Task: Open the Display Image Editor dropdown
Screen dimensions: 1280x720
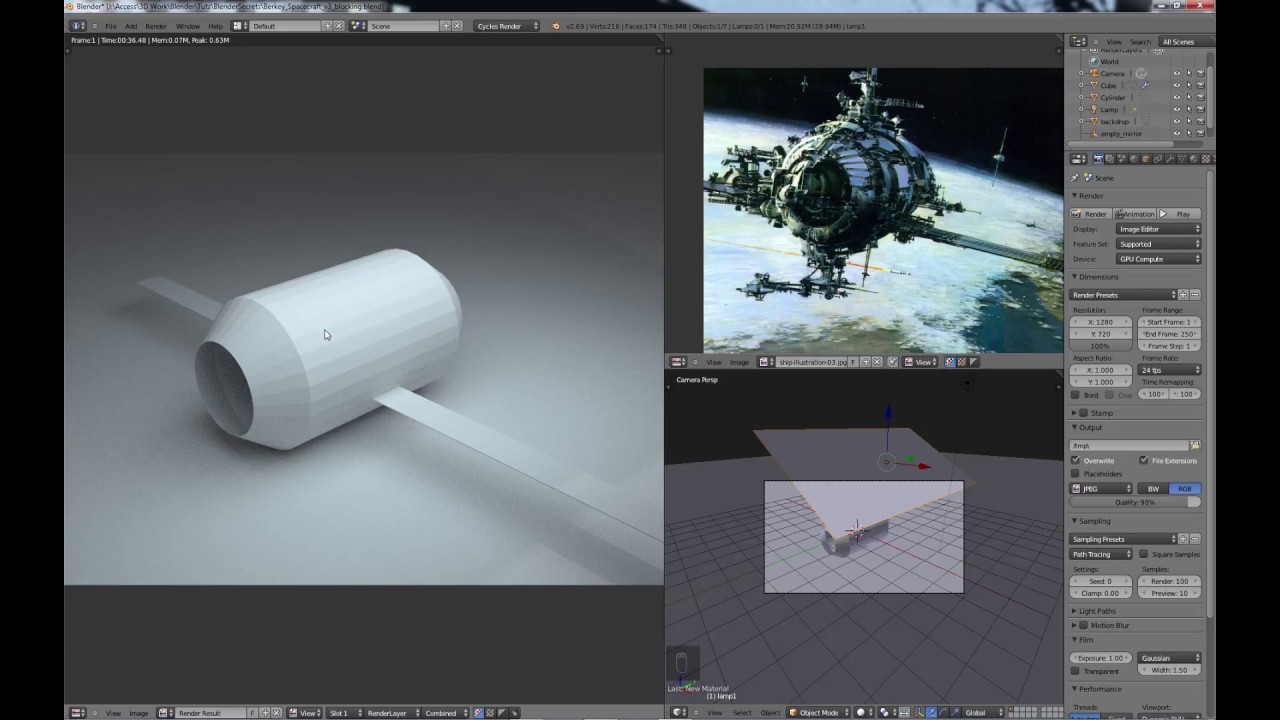Action: tap(1158, 229)
